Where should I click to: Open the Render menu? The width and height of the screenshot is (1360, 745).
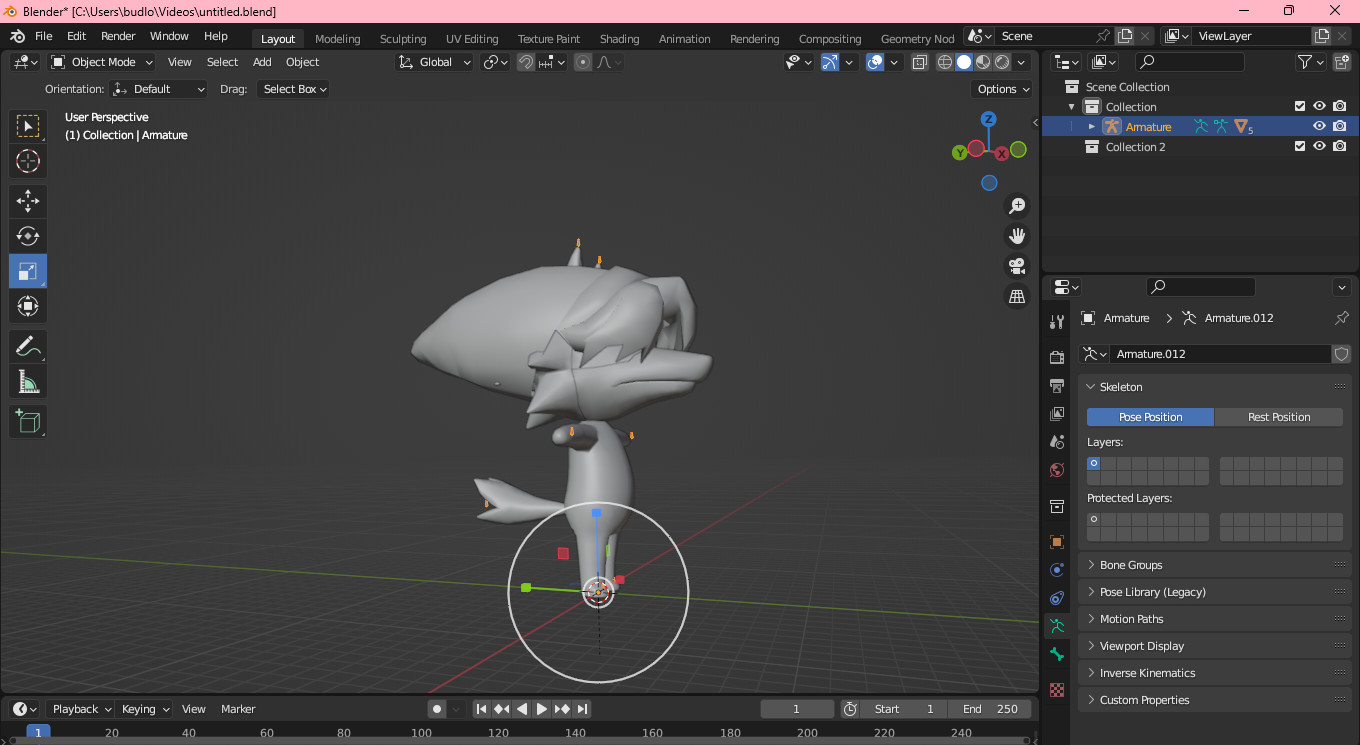pyautogui.click(x=118, y=36)
